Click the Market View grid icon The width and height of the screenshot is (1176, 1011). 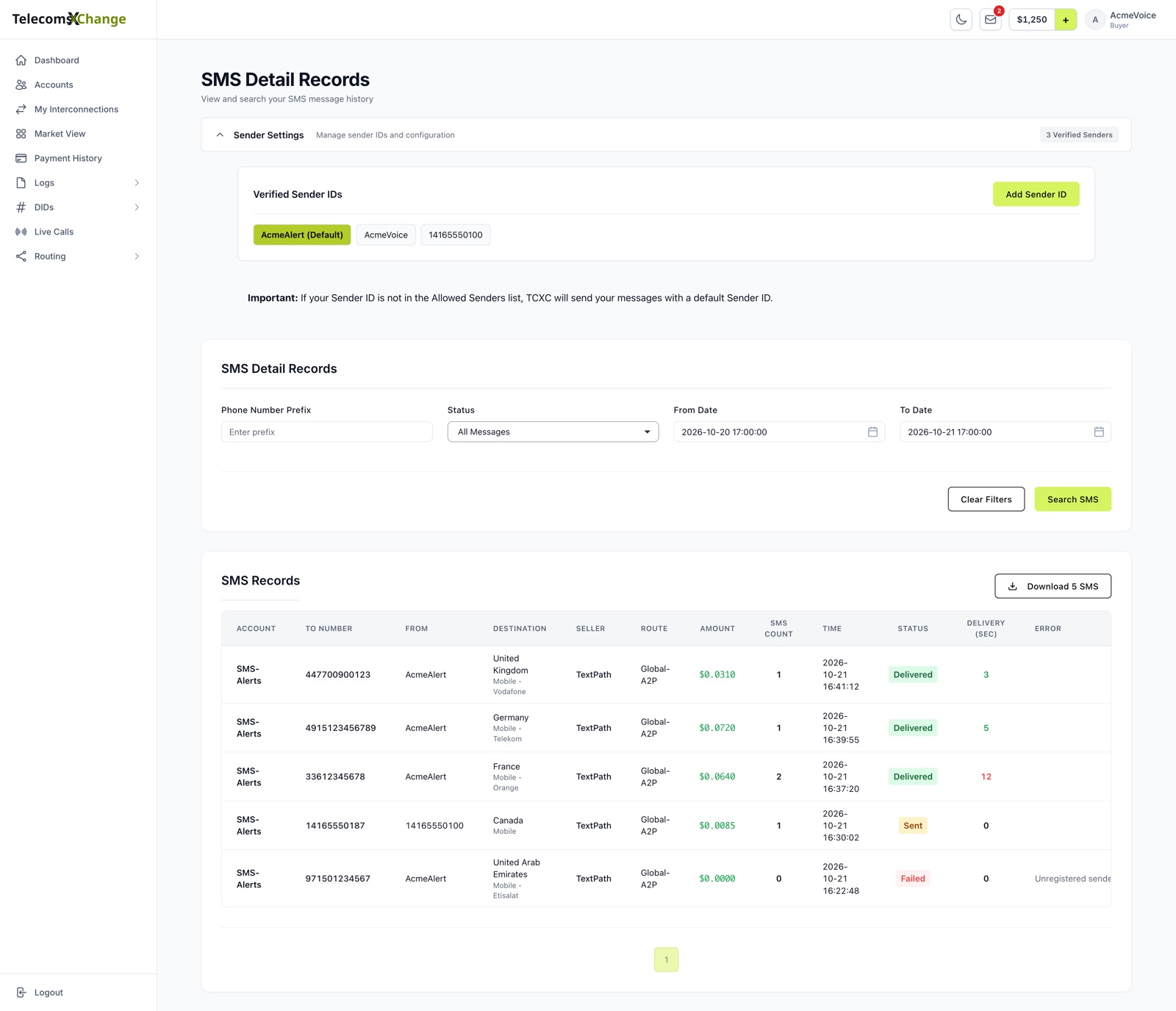pyautogui.click(x=21, y=134)
